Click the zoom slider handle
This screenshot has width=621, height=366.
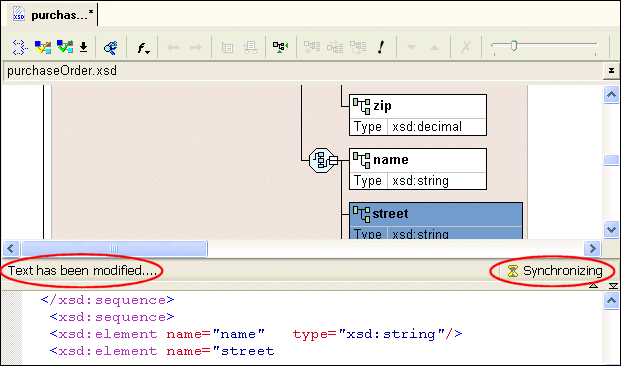[514, 46]
